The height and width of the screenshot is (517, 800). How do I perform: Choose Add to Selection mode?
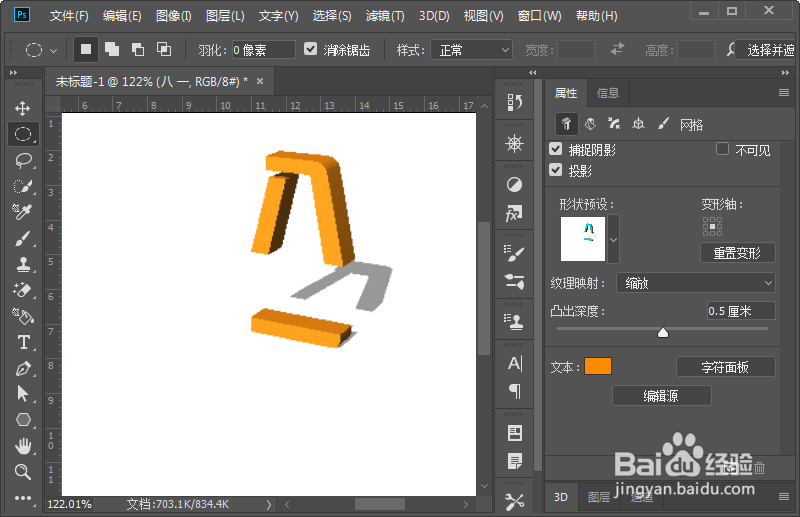112,50
